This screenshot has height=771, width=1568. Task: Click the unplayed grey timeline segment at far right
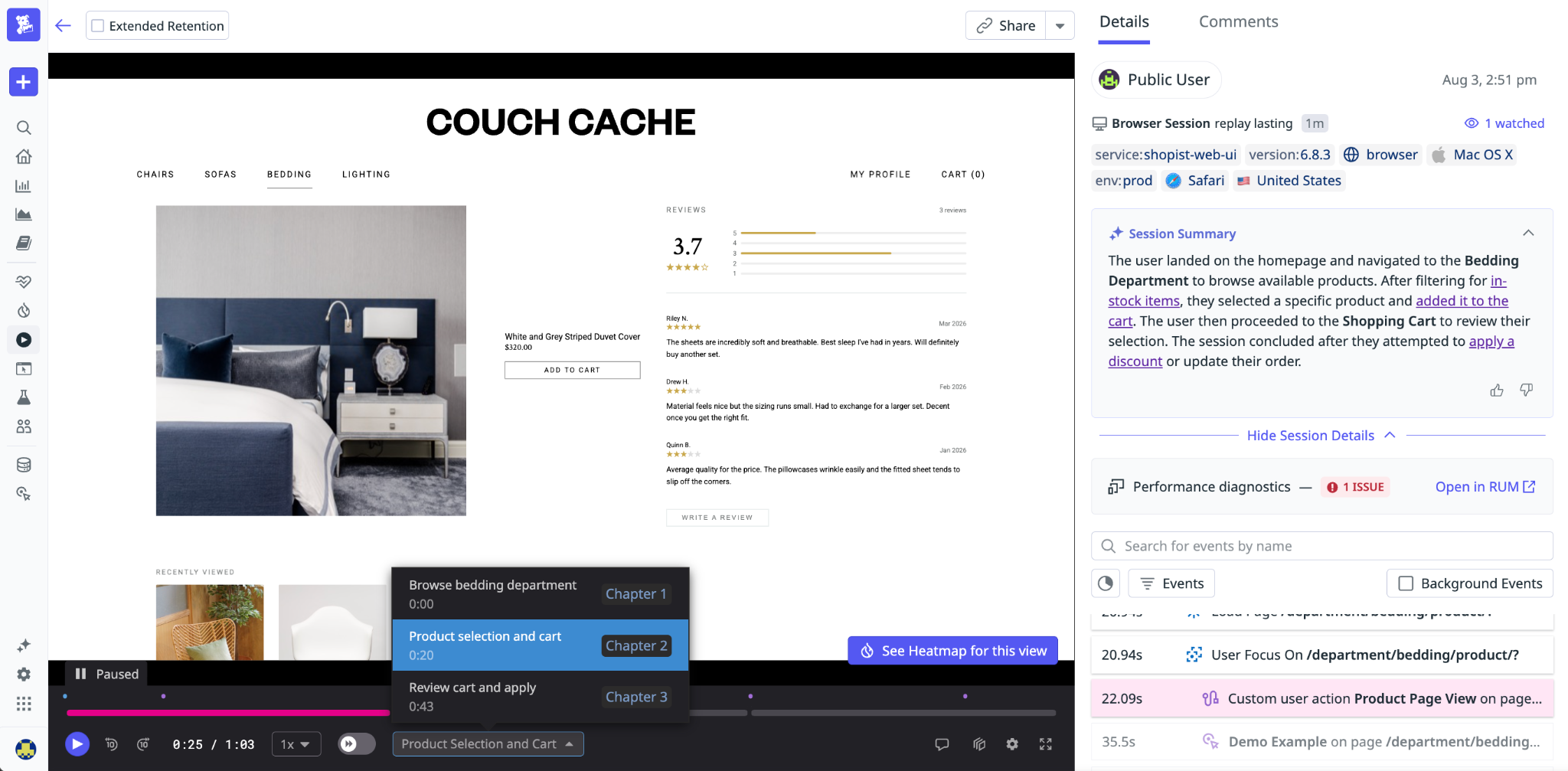[903, 713]
